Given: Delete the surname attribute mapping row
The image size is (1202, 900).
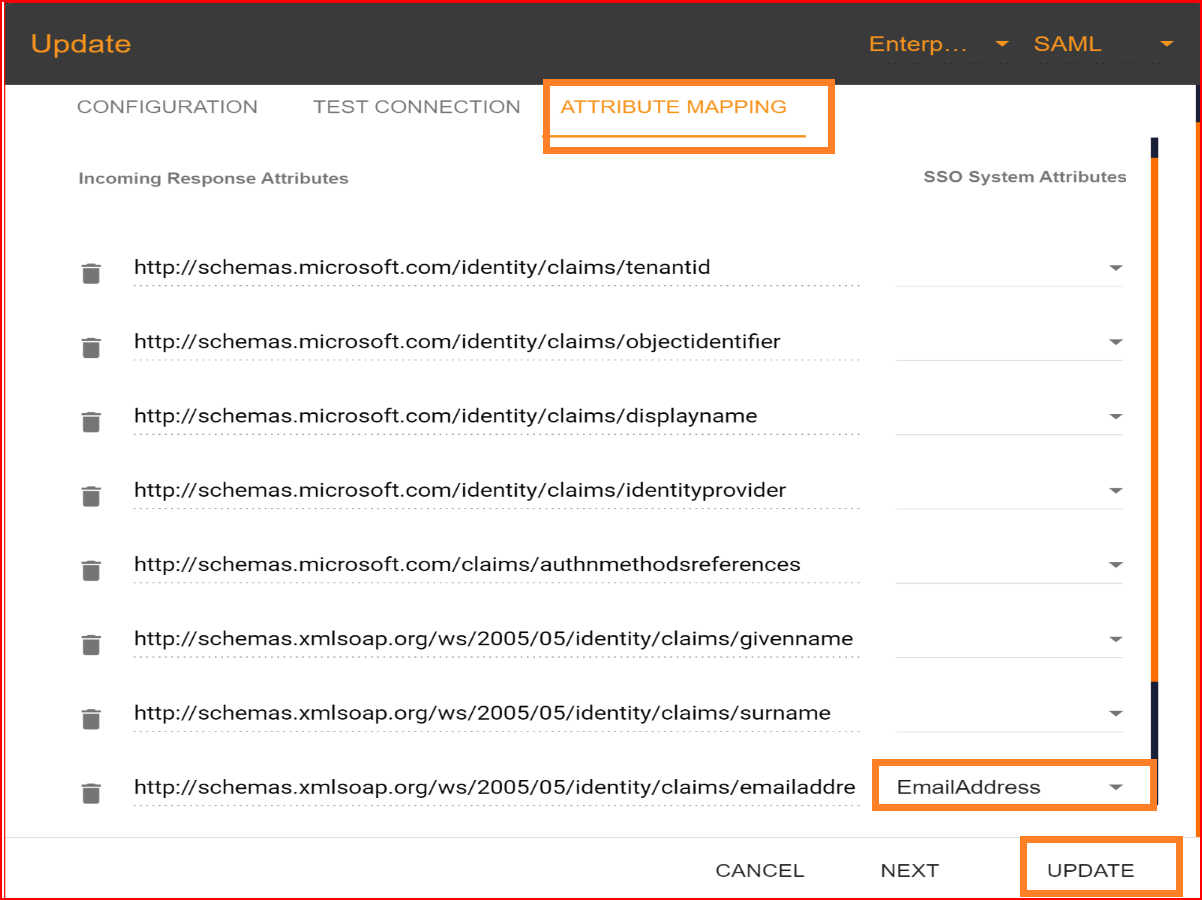Looking at the screenshot, I should (91, 719).
